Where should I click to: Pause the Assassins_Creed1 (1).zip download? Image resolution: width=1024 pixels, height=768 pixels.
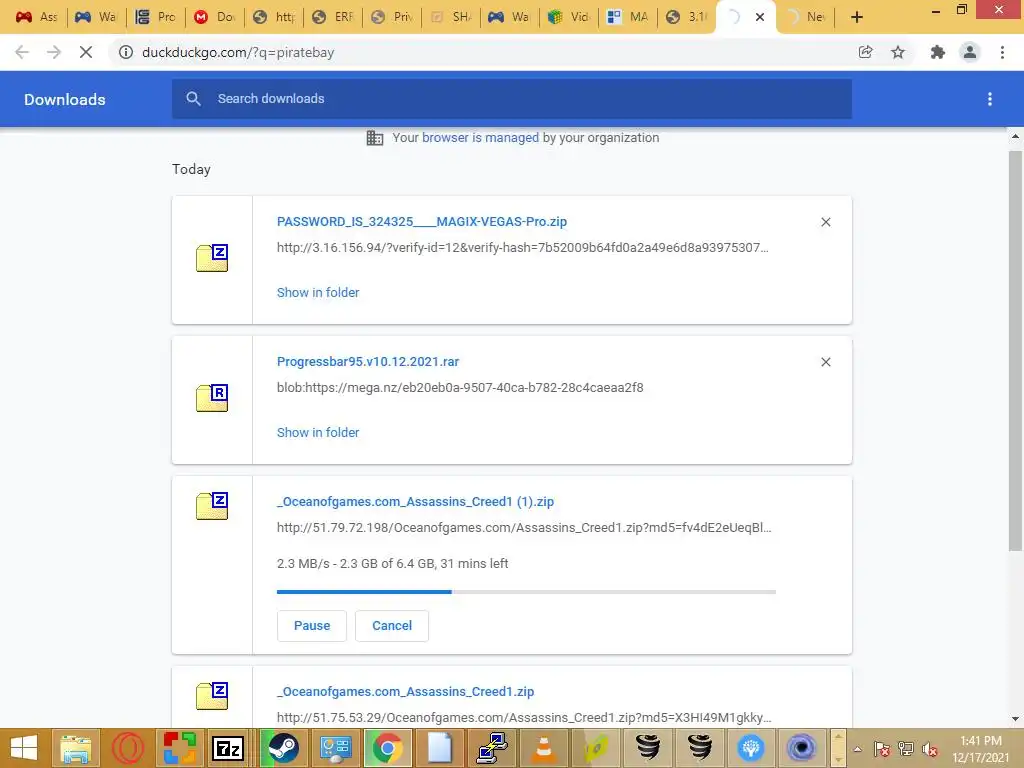[312, 626]
